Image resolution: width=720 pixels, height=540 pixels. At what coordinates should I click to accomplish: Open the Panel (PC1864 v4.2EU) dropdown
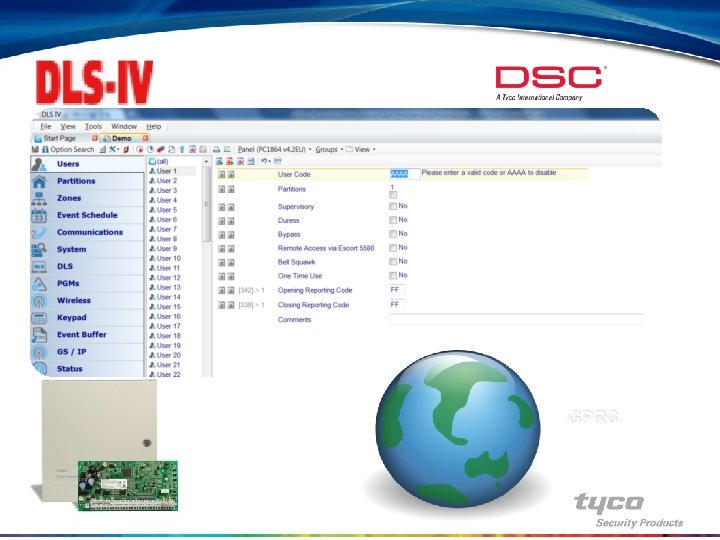(x=274, y=149)
